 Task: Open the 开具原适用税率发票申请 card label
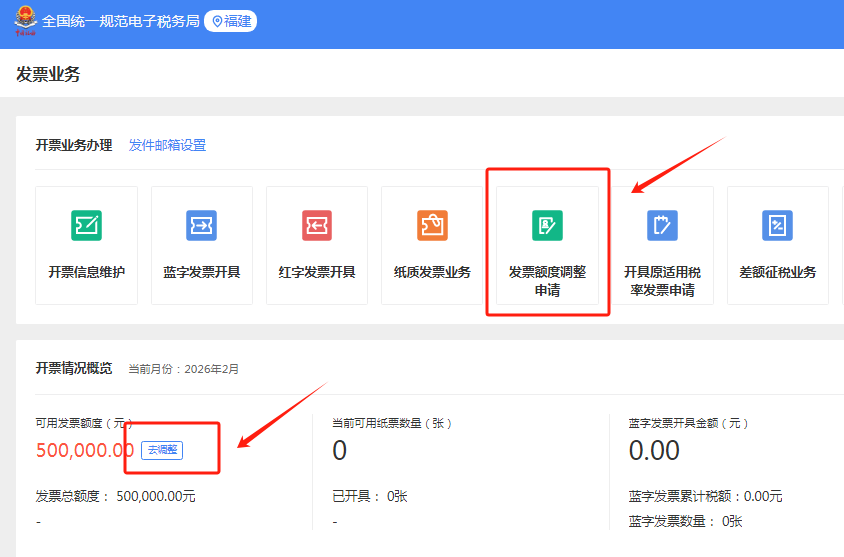tap(662, 281)
